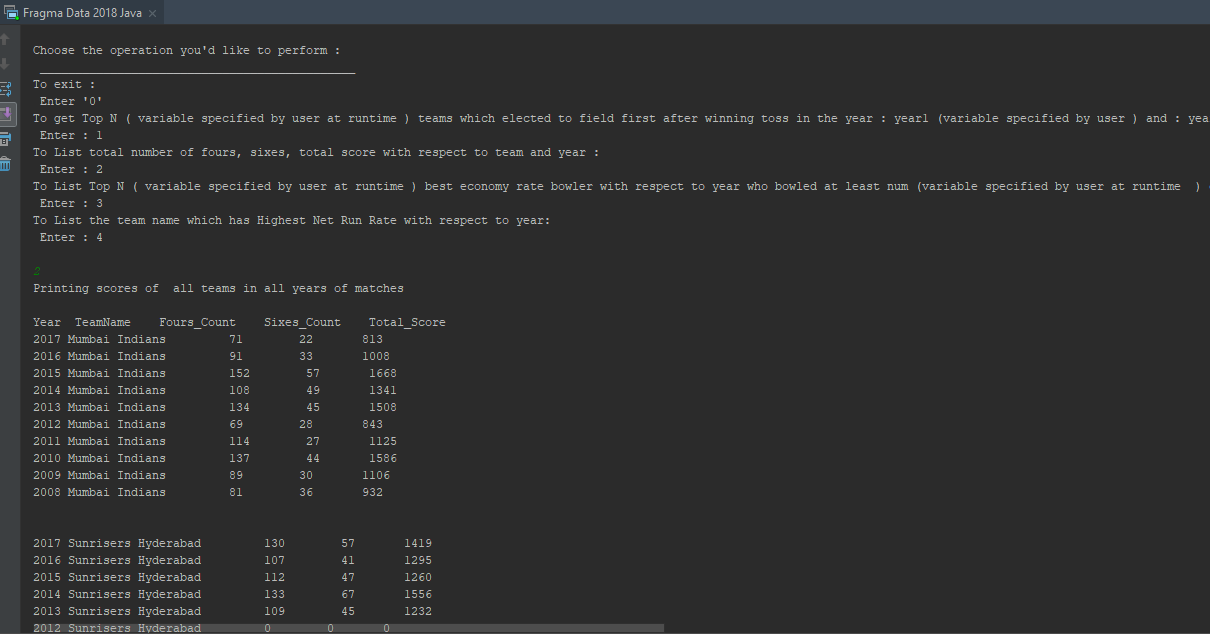Click total score value 1508
Viewport: 1210px width, 634px height.
pyautogui.click(x=383, y=407)
